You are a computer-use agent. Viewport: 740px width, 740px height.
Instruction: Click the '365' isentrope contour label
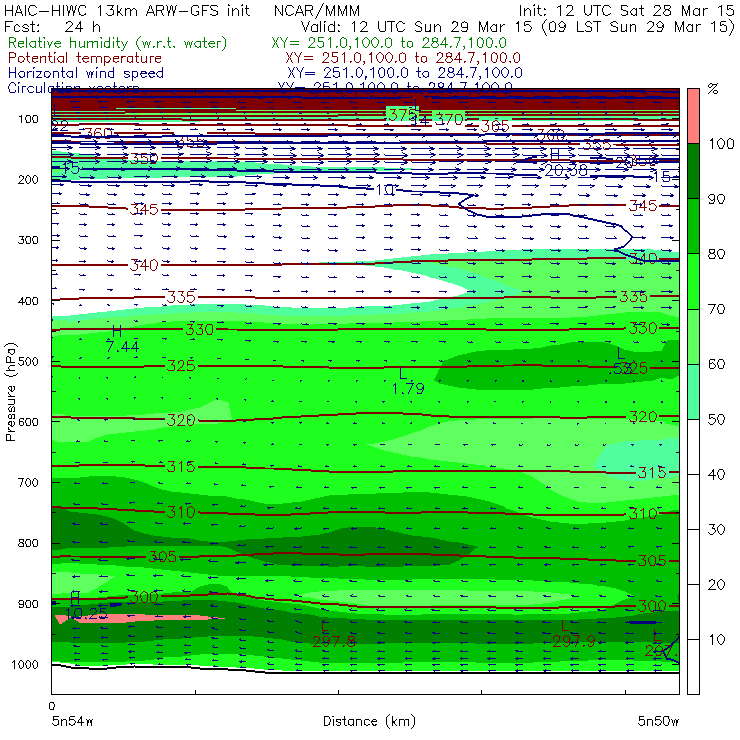pos(495,126)
